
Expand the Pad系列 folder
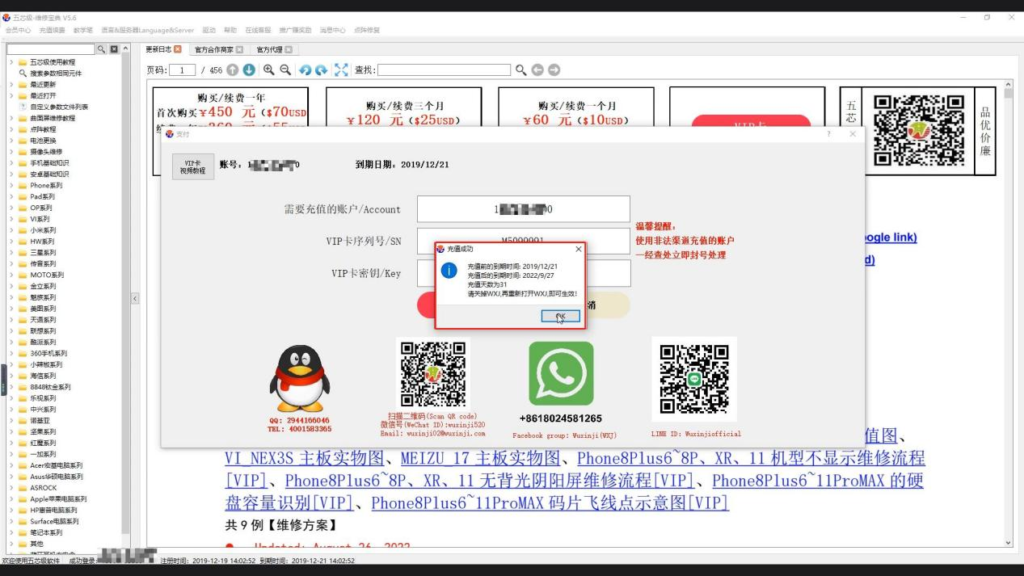(x=11, y=197)
